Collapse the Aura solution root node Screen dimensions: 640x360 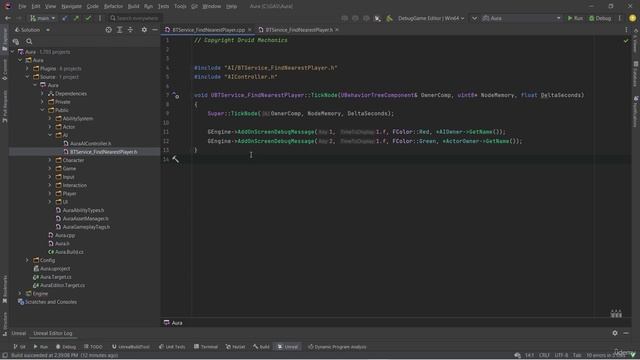[12, 52]
